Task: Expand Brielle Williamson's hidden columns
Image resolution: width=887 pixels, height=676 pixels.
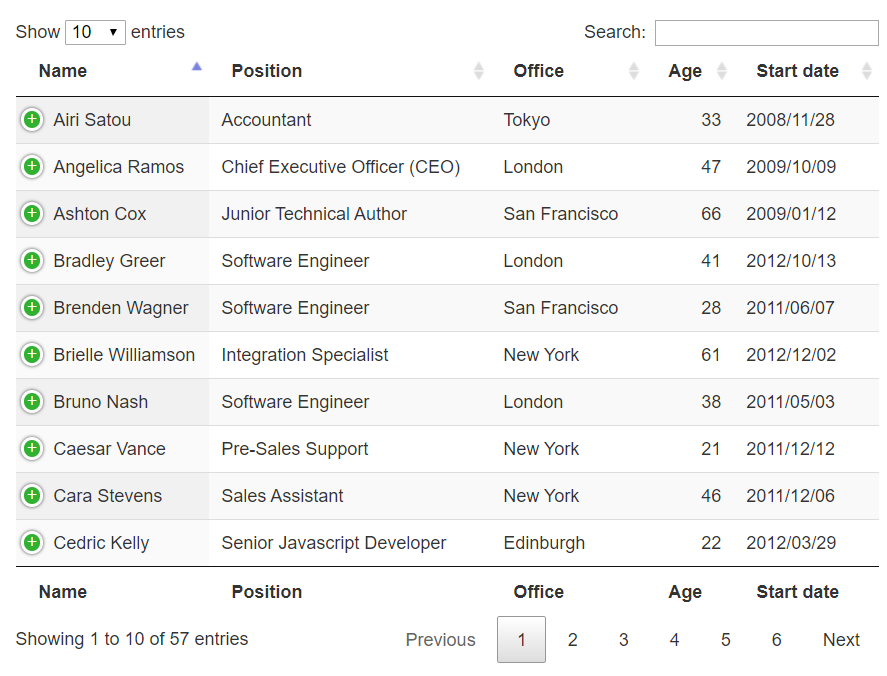Action: [32, 355]
